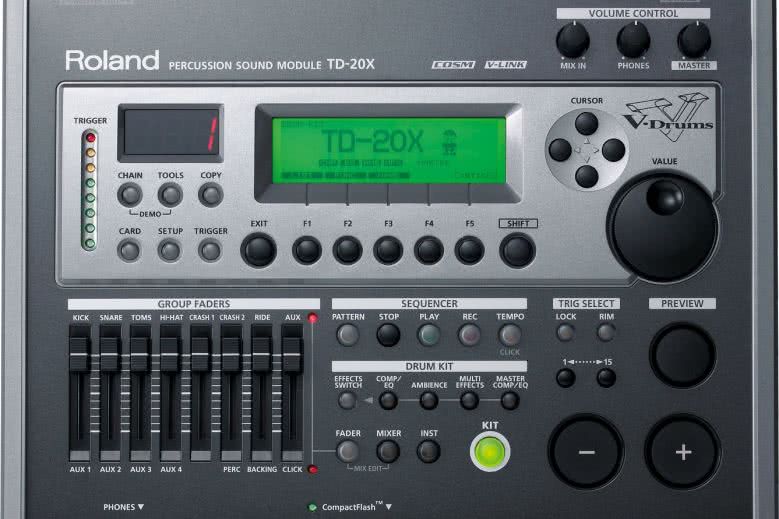Turn the MIX IN volume knob
779x519 pixels.
(573, 40)
